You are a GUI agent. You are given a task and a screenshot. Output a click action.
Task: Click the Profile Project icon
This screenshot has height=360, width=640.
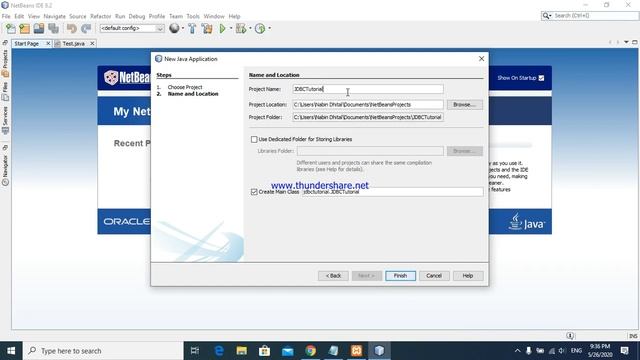tap(260, 28)
